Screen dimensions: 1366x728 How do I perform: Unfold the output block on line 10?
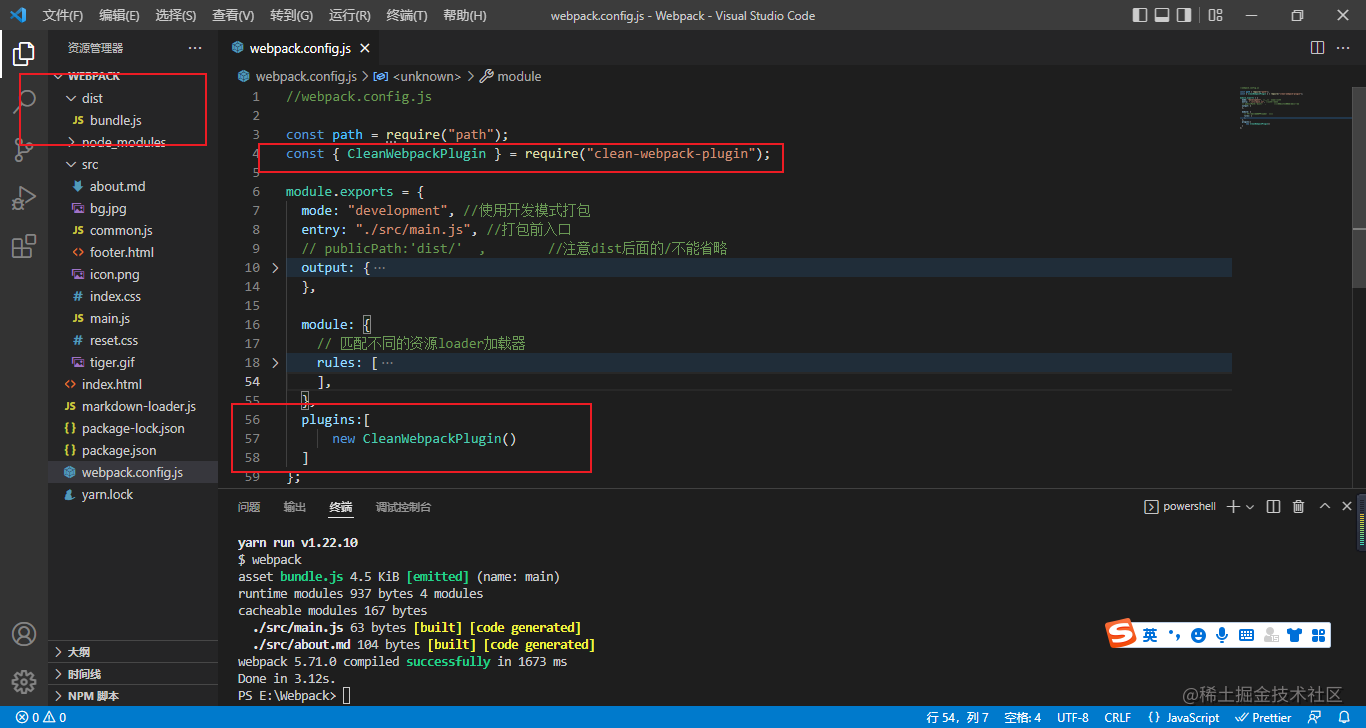276,268
